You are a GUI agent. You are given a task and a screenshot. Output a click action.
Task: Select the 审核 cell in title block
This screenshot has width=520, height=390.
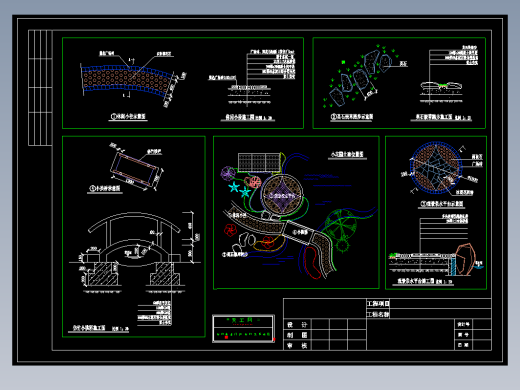click(297, 345)
